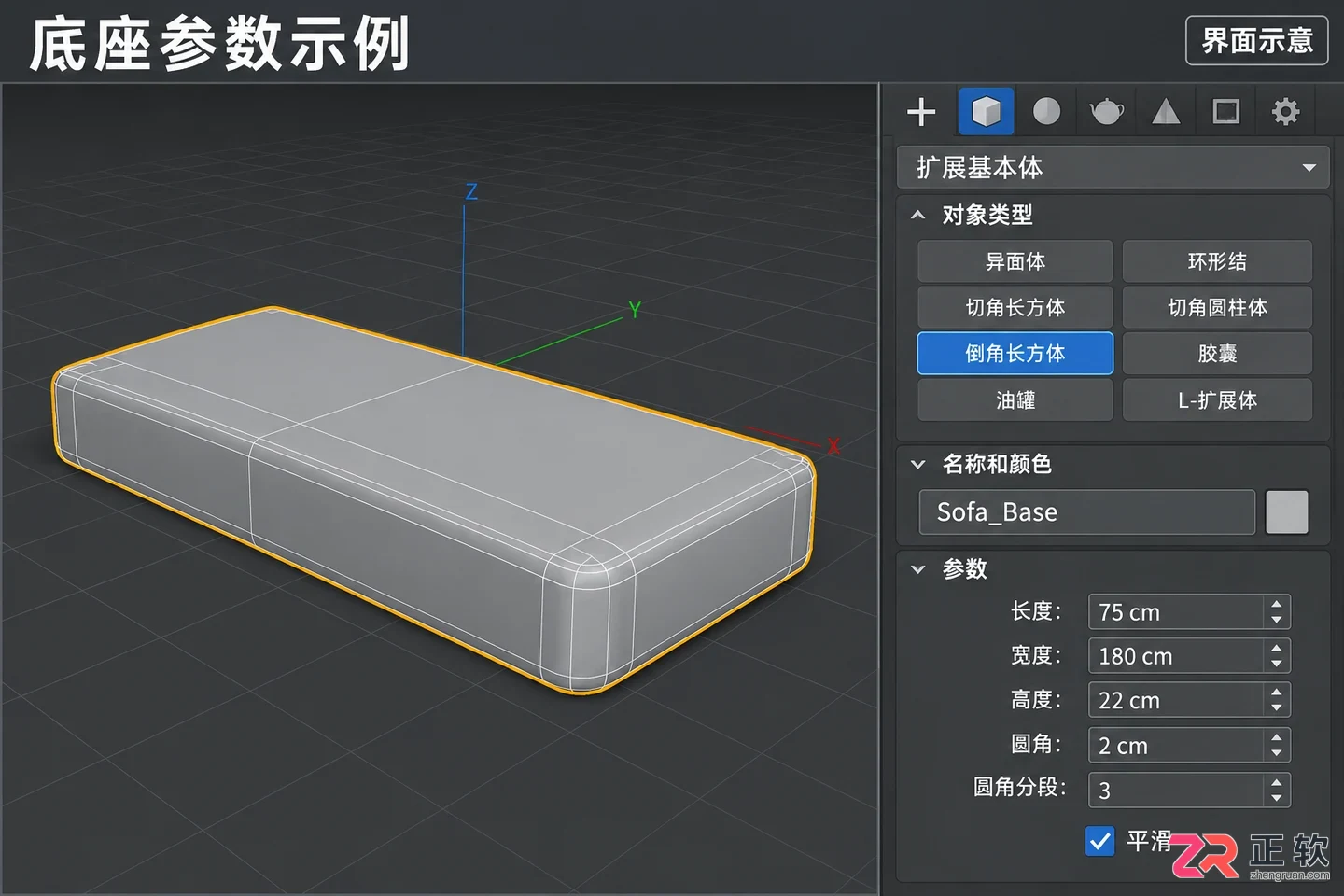Select the sofa base model in viewport

434,499
